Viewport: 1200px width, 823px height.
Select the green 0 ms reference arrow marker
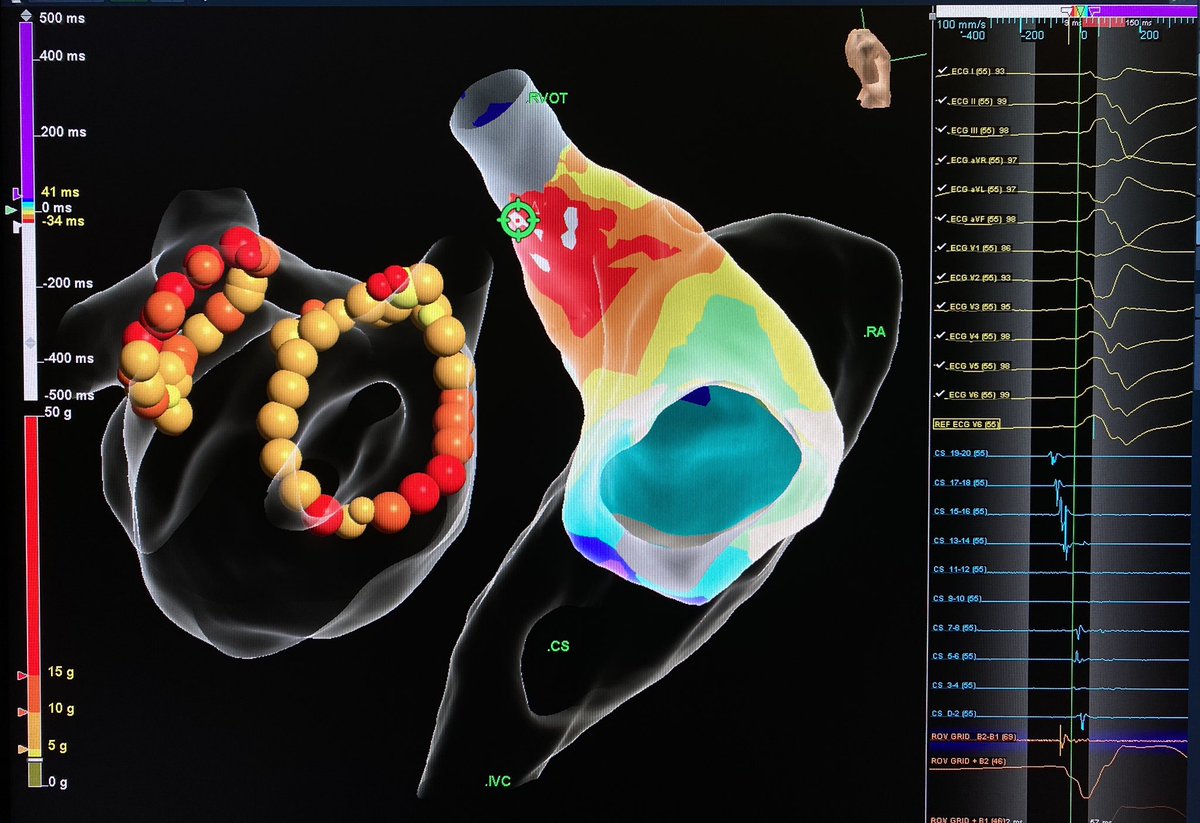click(x=11, y=210)
